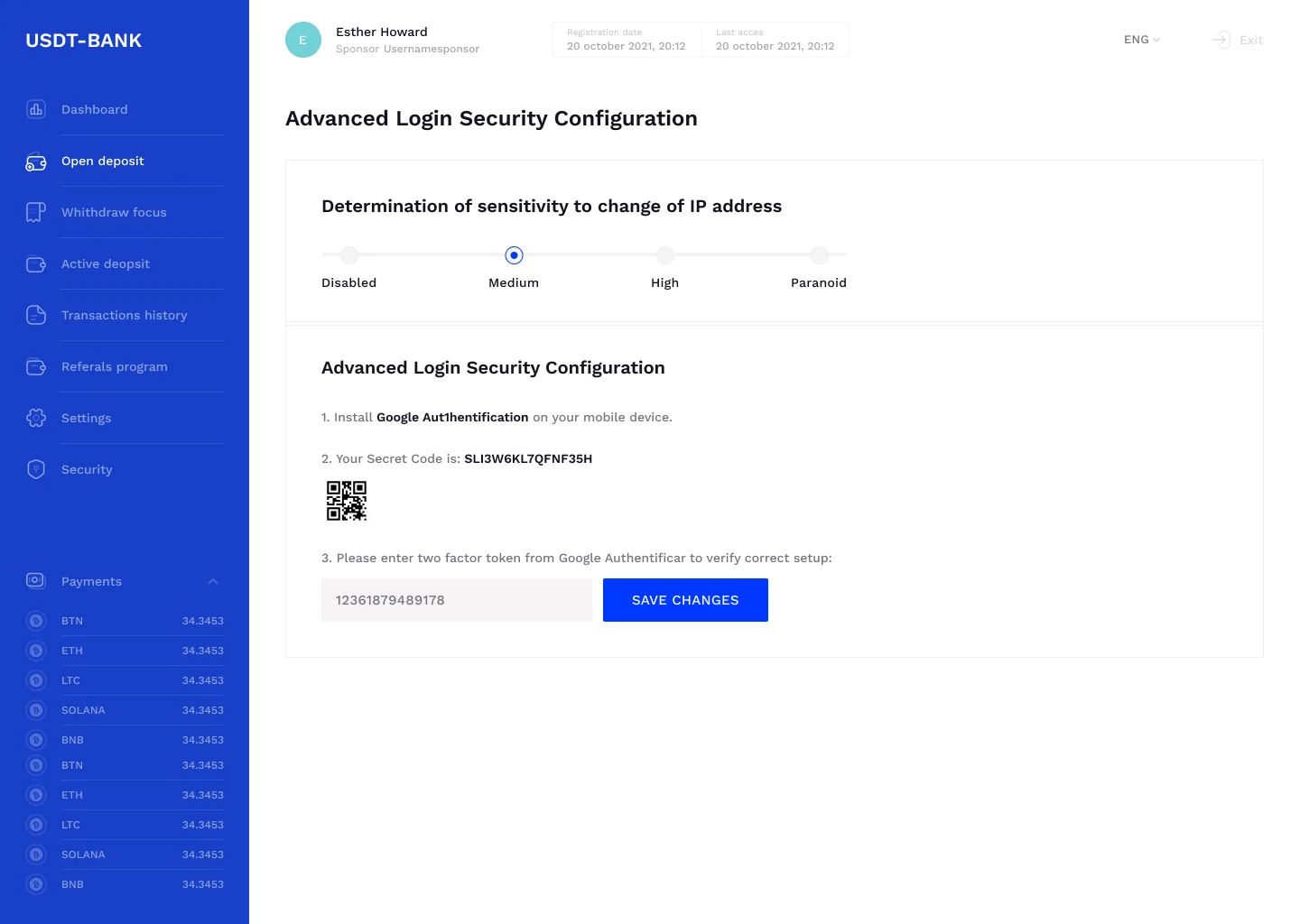This screenshot has height=924, width=1300.
Task: Click the Open deposit wallet icon
Action: (x=36, y=161)
